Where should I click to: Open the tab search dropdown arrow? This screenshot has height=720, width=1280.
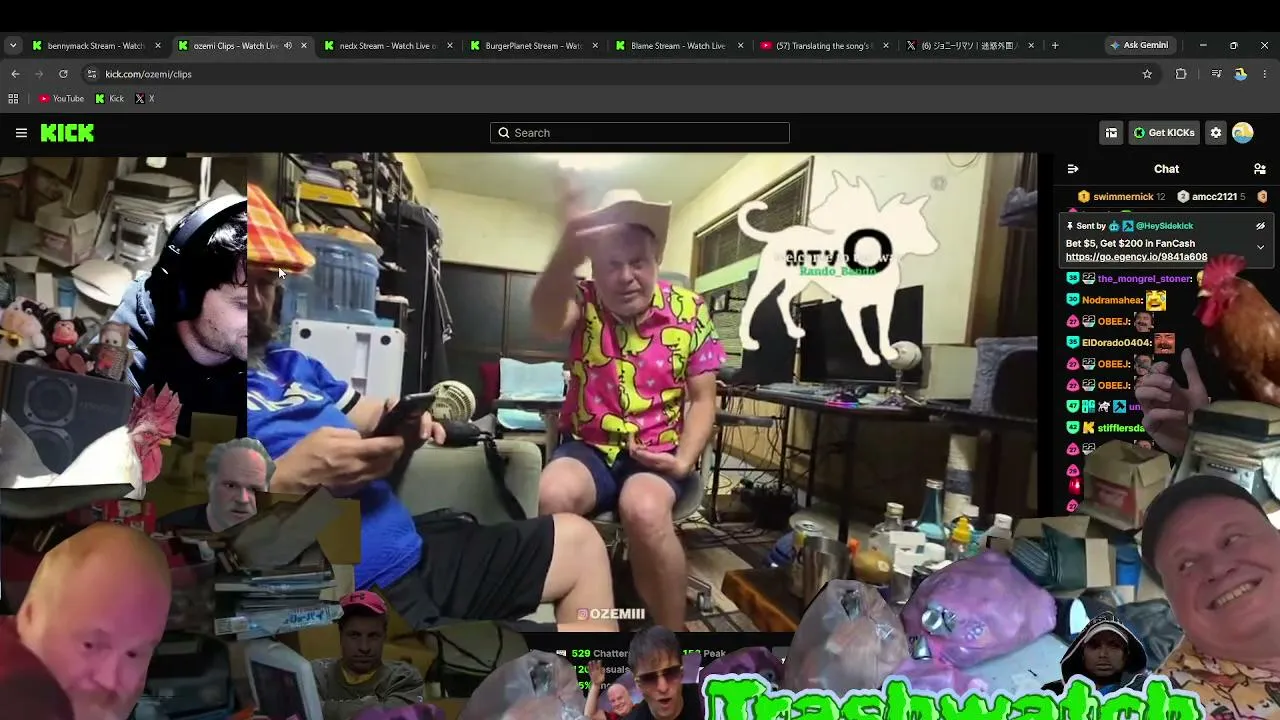pos(13,45)
